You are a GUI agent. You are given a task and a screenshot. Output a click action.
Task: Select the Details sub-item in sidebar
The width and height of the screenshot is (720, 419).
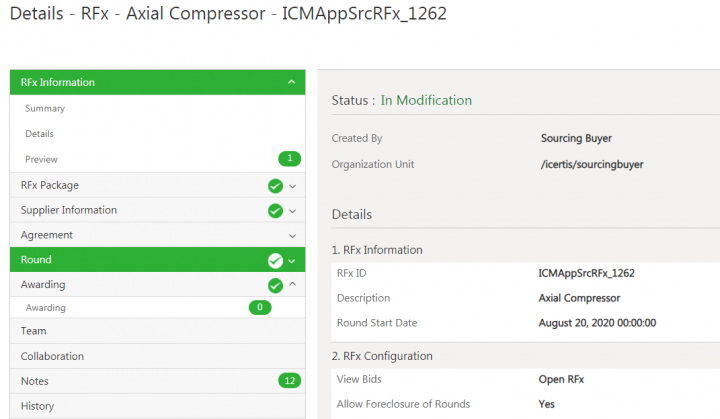tap(40, 134)
